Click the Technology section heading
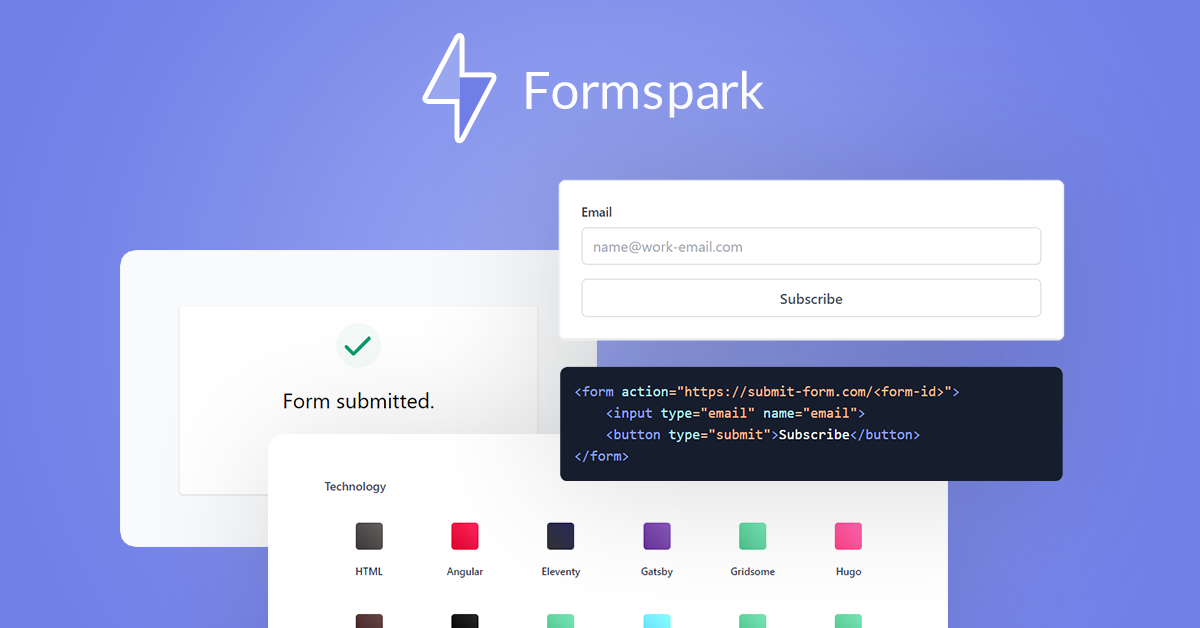This screenshot has height=628, width=1200. (355, 487)
